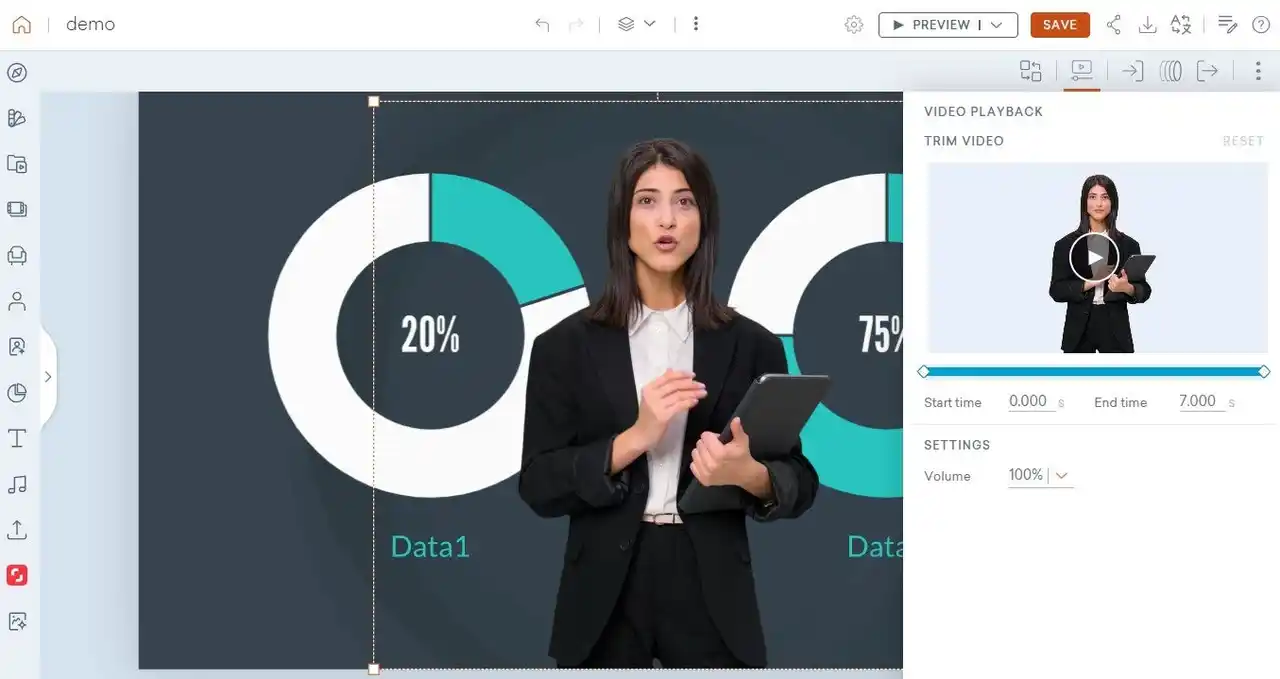Play the video in trim preview thumbnail
Viewport: 1280px width, 679px height.
coord(1094,257)
